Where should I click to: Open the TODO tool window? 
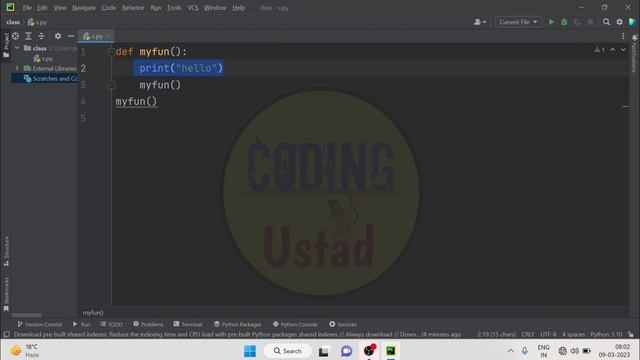tap(111, 324)
